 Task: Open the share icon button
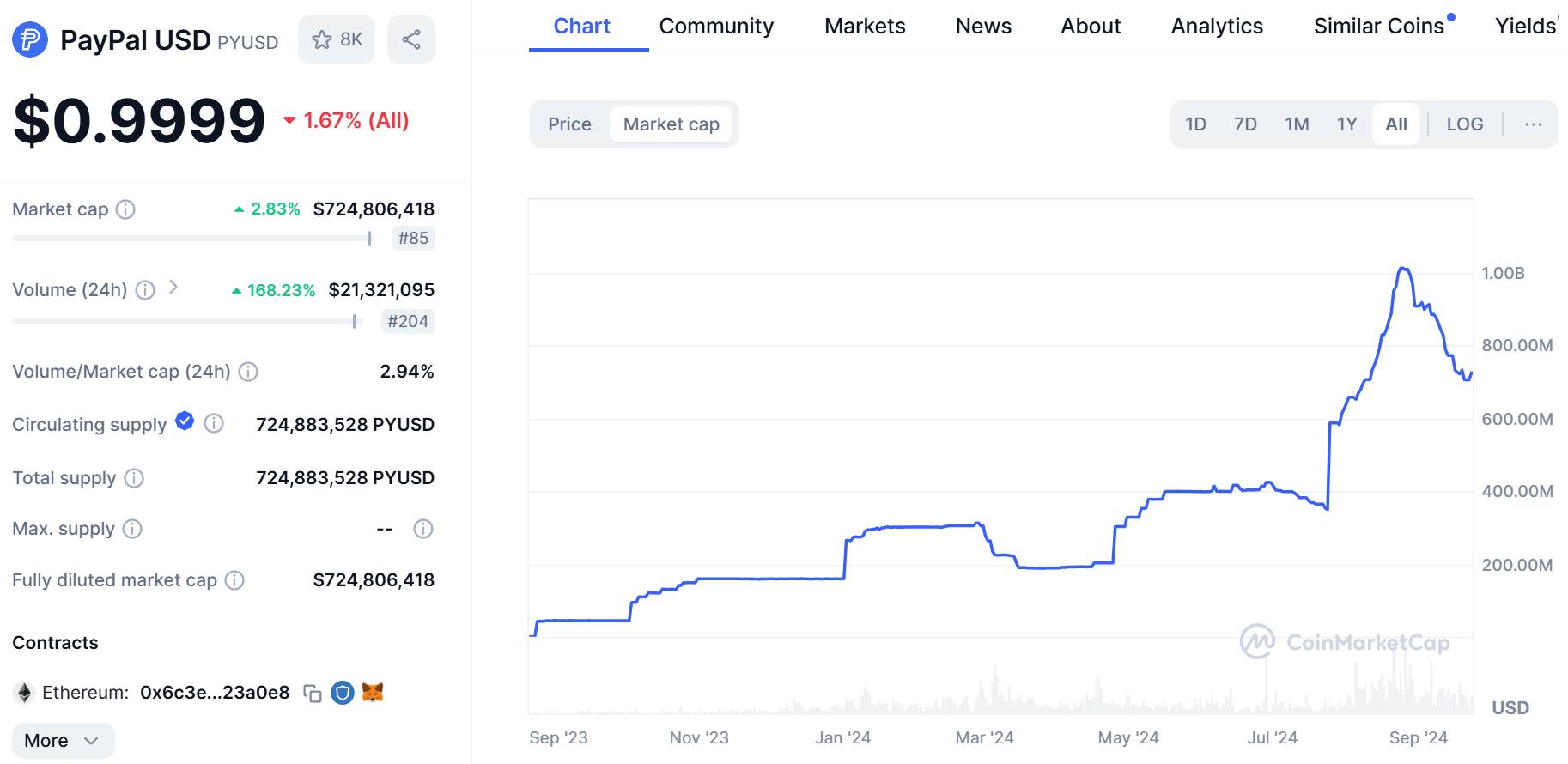[x=411, y=39]
